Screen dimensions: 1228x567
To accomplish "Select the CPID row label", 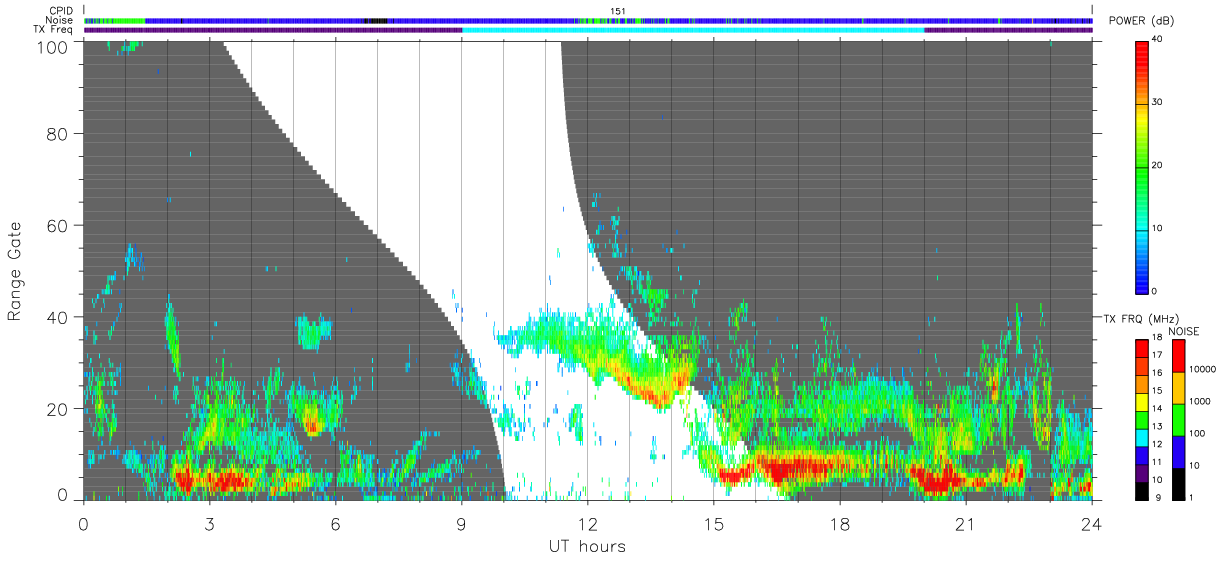I will tap(61, 10).
